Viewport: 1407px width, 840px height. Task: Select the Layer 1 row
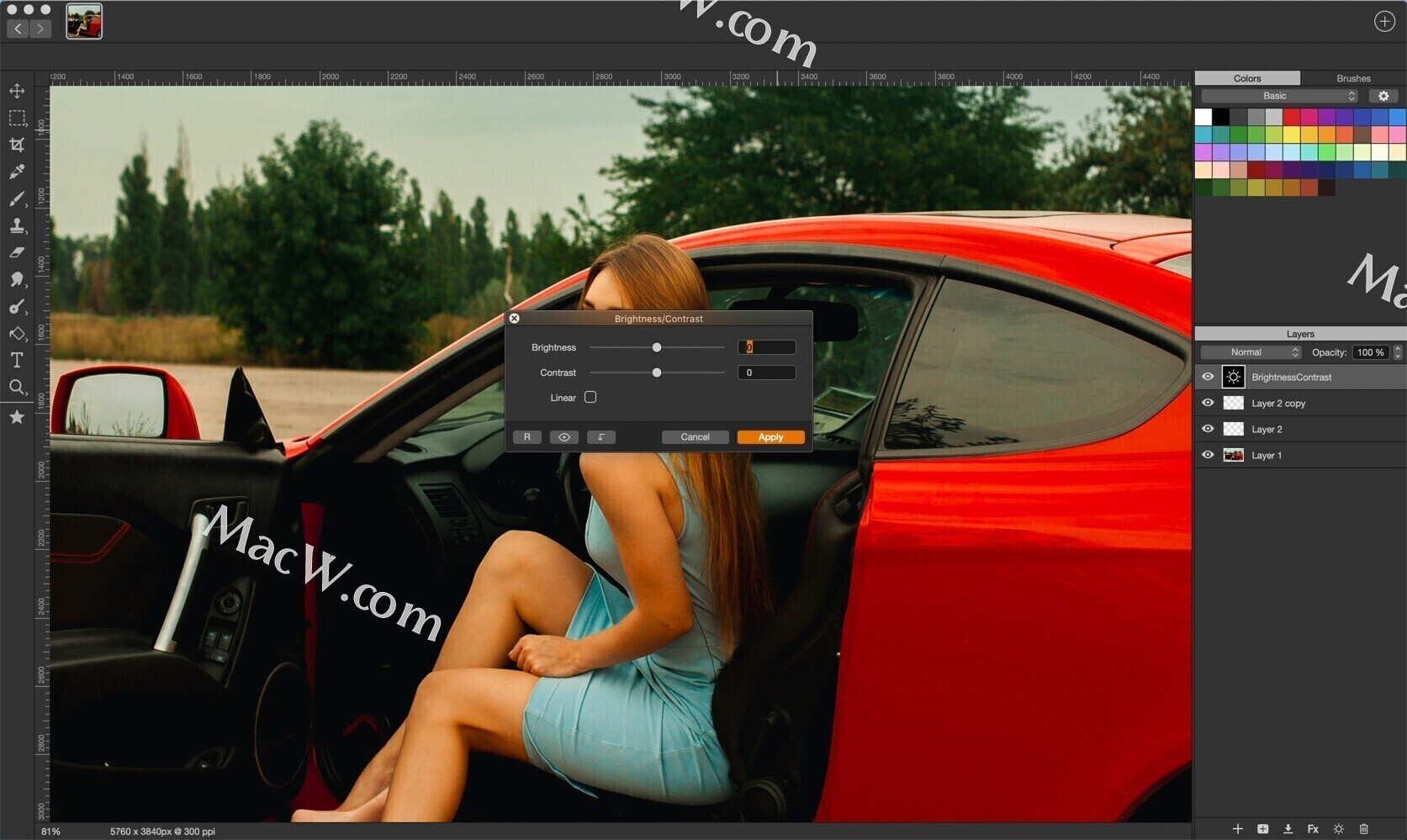1300,455
